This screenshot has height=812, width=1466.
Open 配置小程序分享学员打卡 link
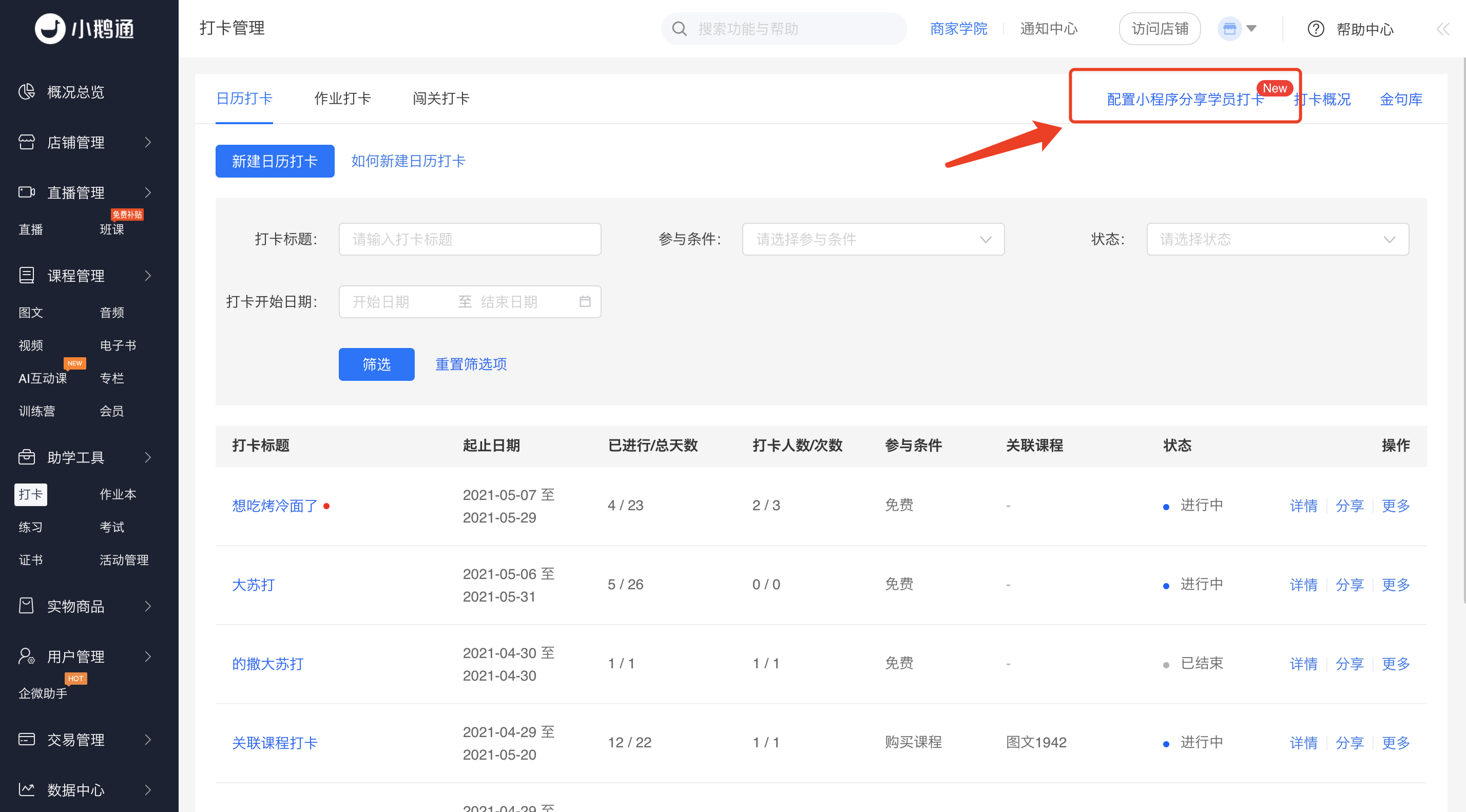click(1185, 99)
